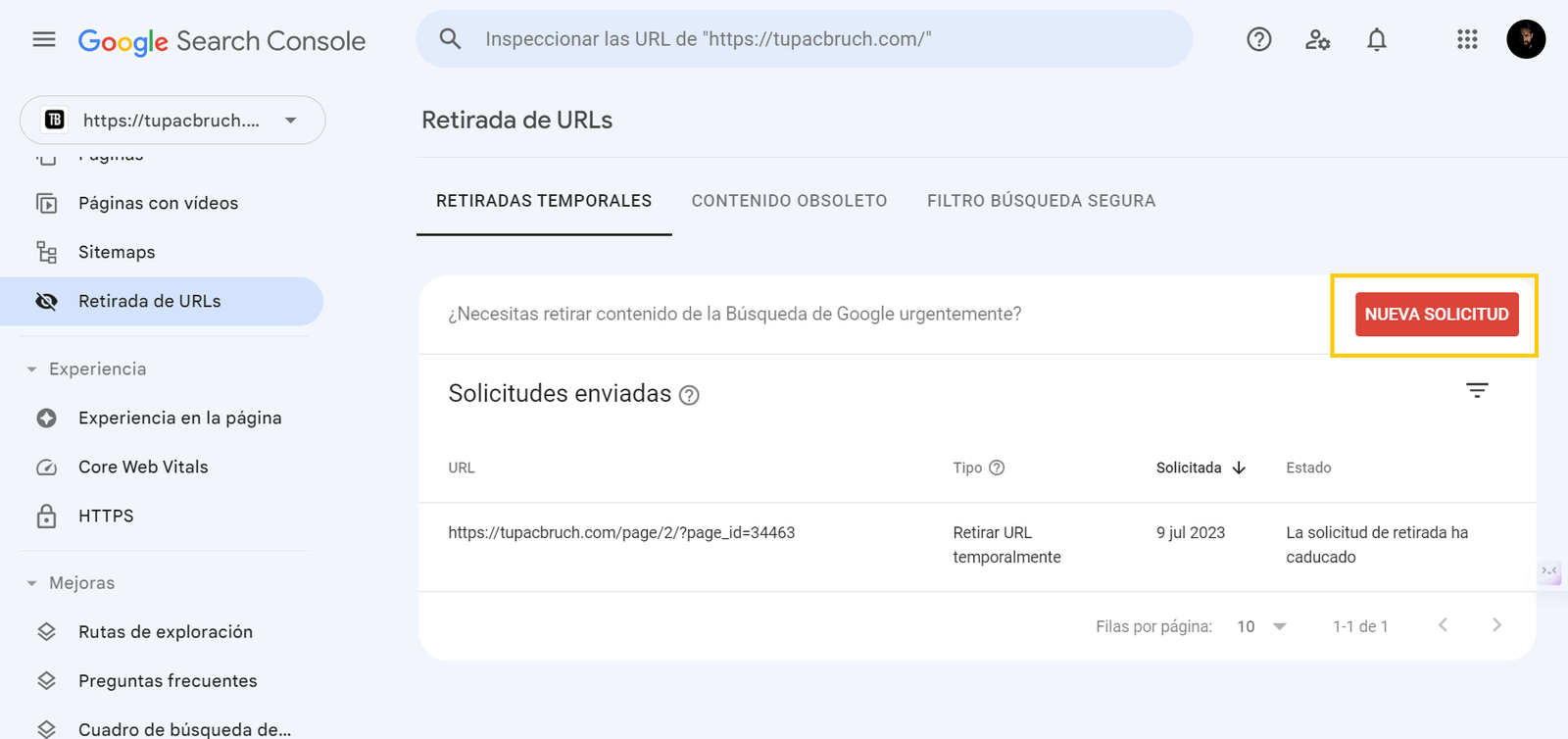The height and width of the screenshot is (739, 1568).
Task: Collapse the Experiencia section
Action: point(32,369)
